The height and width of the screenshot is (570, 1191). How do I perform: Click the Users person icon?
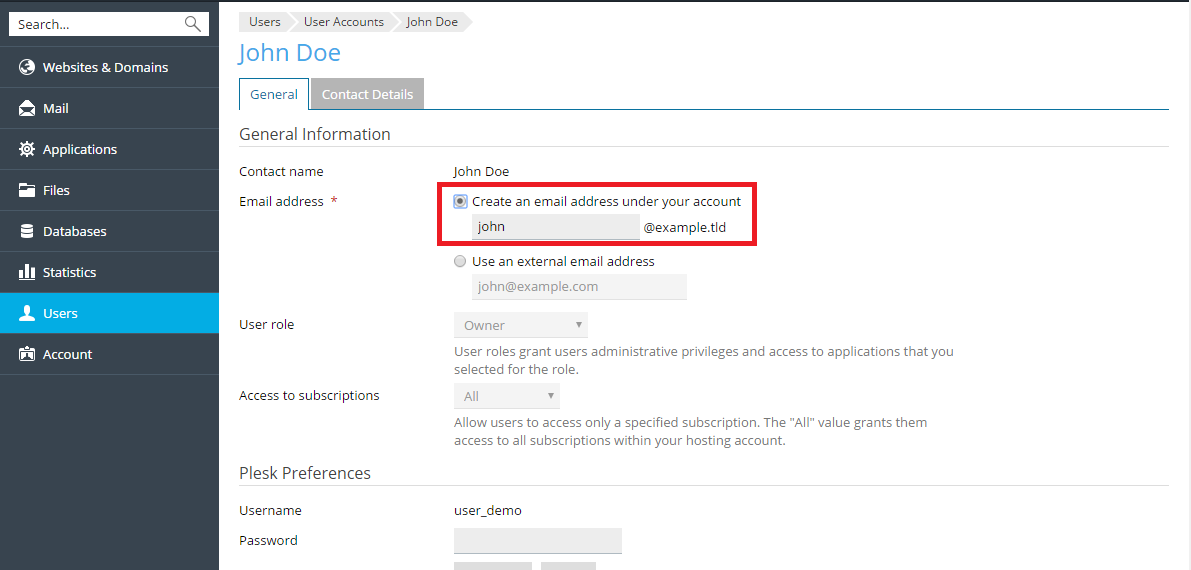coord(27,313)
